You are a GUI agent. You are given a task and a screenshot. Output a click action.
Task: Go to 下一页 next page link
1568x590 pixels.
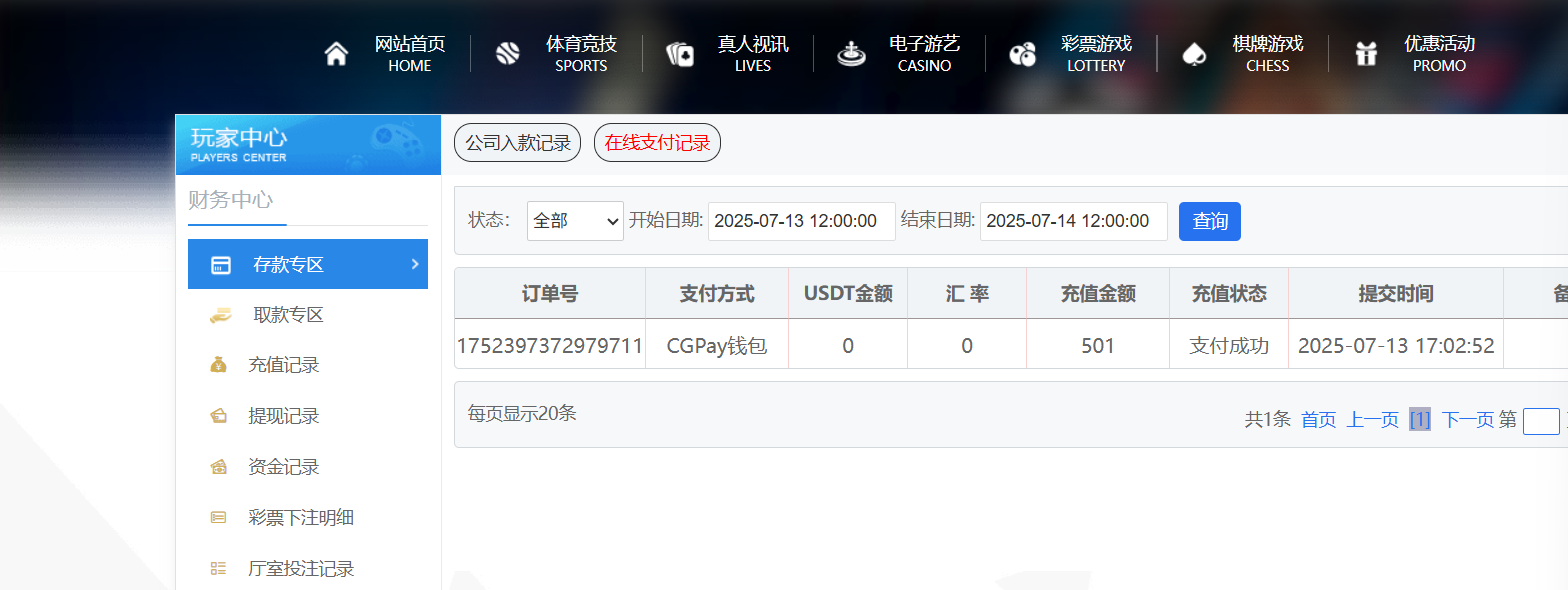pyautogui.click(x=1467, y=420)
